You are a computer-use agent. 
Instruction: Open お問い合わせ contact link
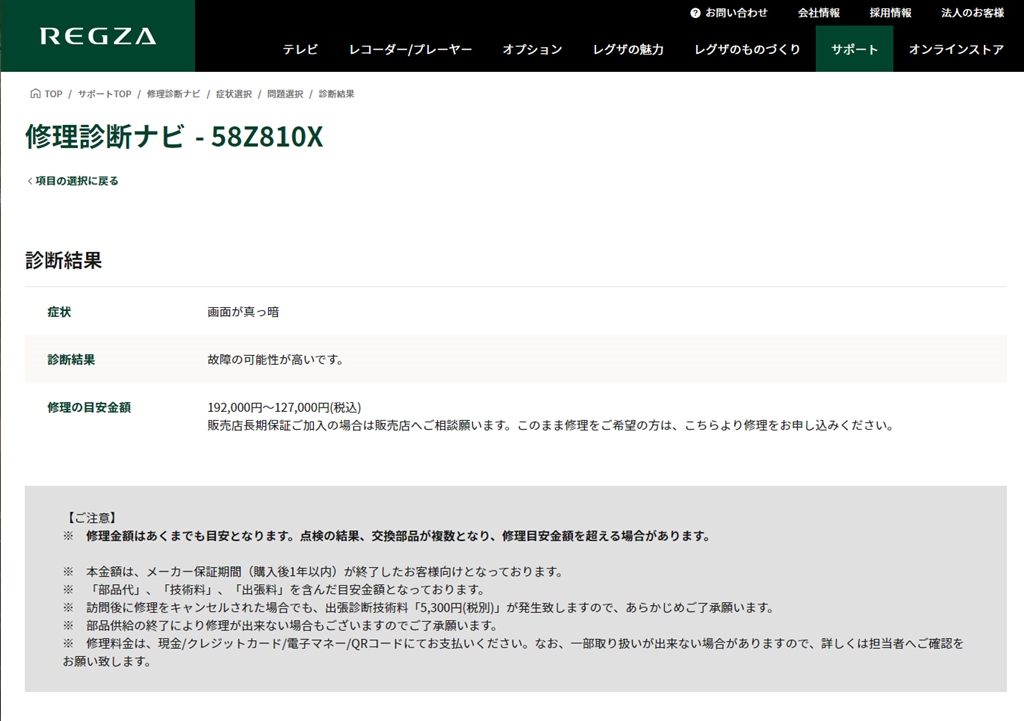click(x=736, y=13)
